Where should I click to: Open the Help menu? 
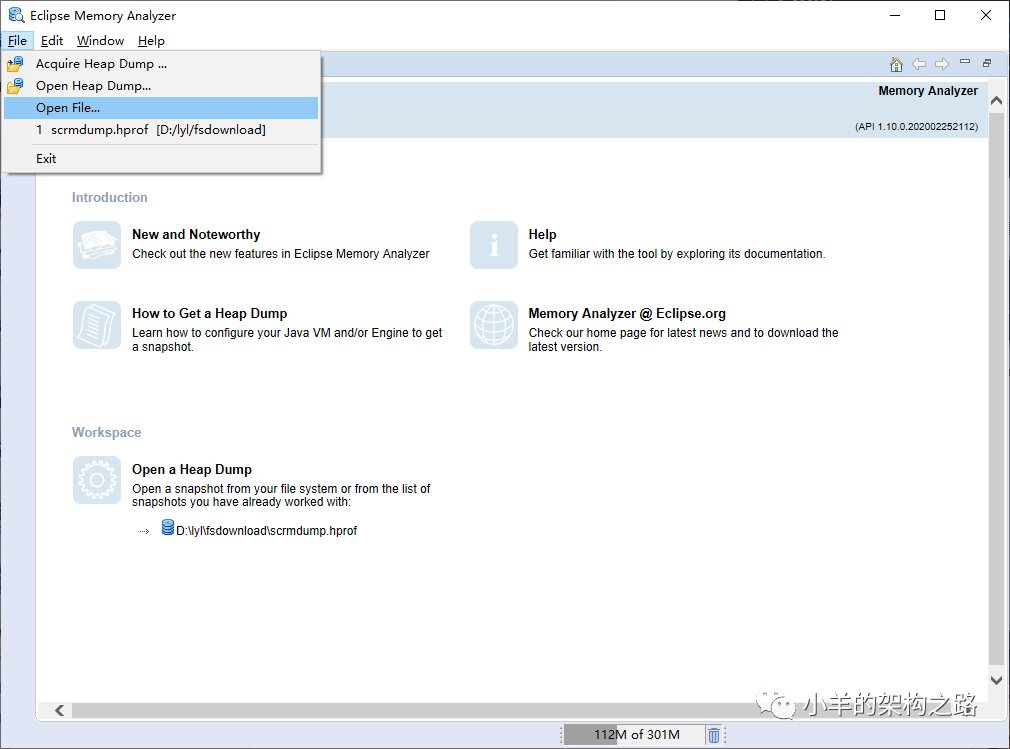pyautogui.click(x=151, y=41)
